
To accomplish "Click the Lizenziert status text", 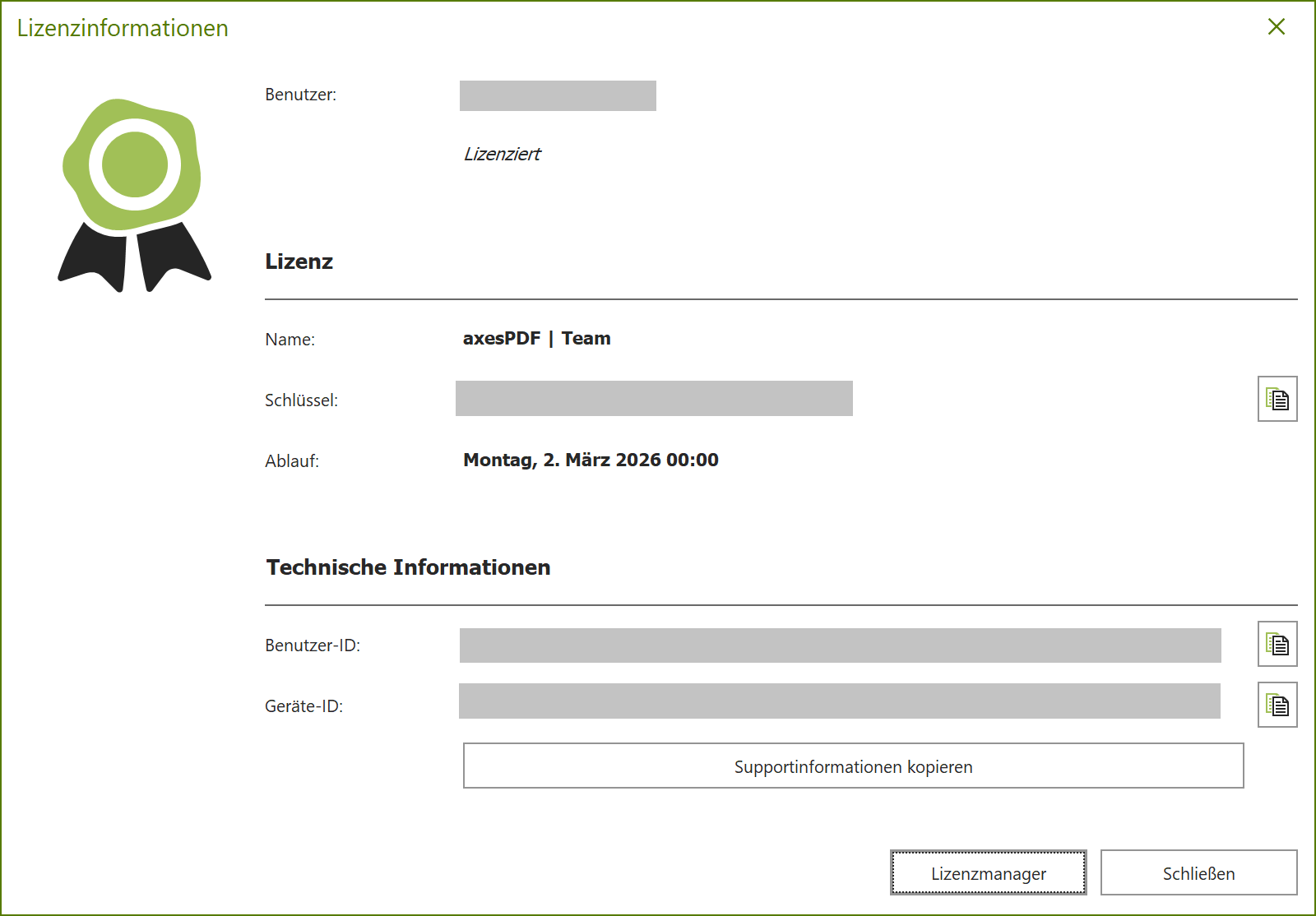I will point(502,154).
